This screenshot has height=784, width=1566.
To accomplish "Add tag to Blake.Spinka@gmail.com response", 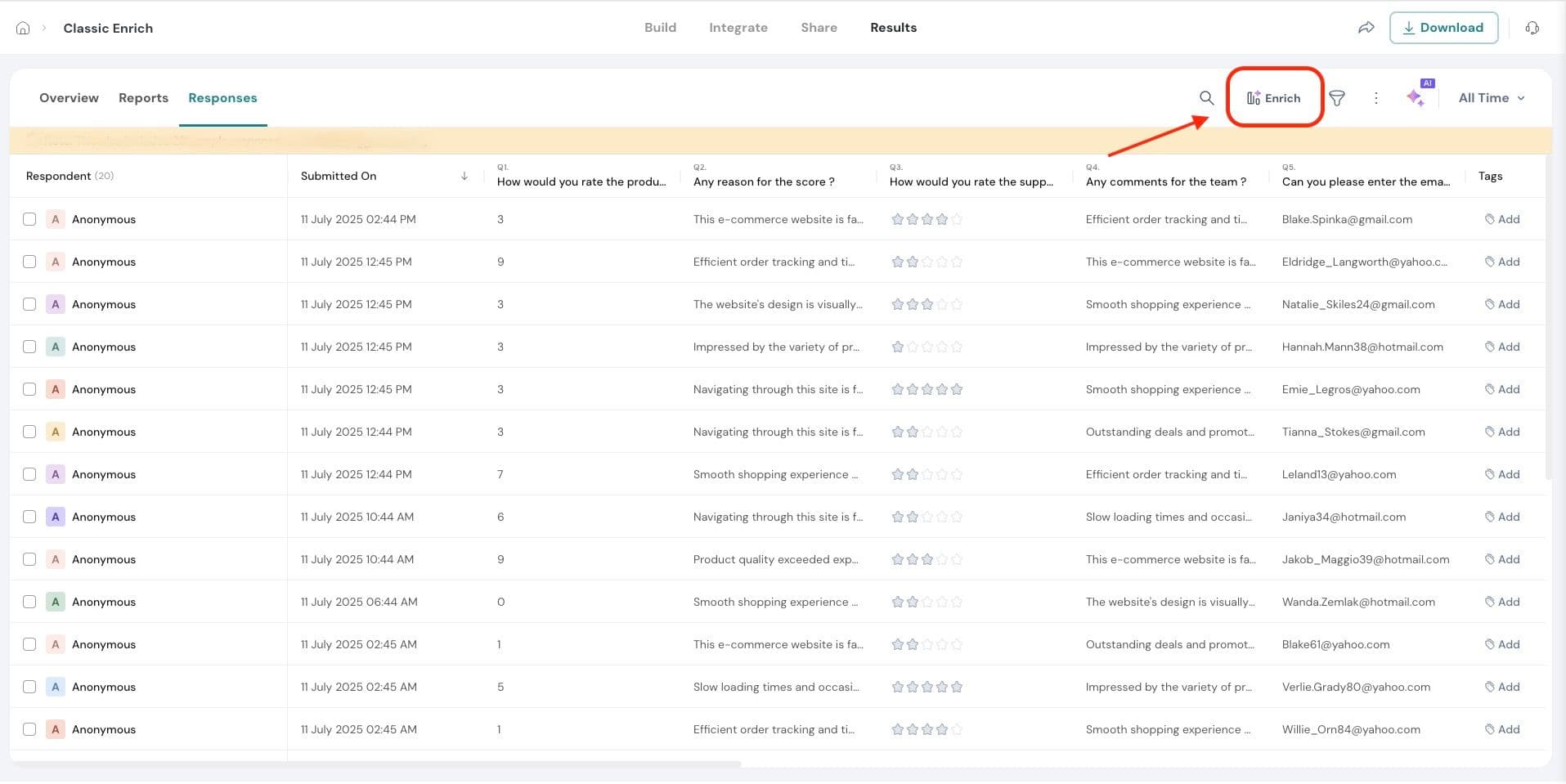I will (1502, 219).
